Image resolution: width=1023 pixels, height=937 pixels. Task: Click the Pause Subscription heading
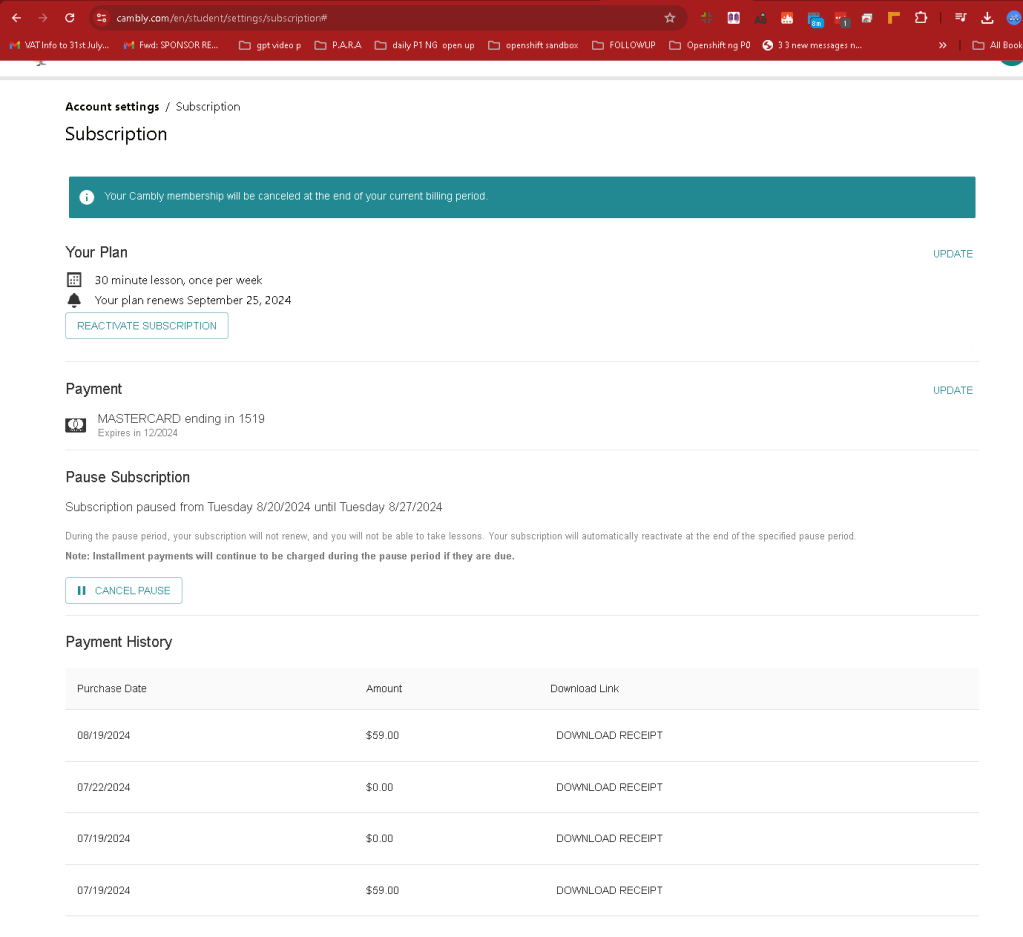128,478
